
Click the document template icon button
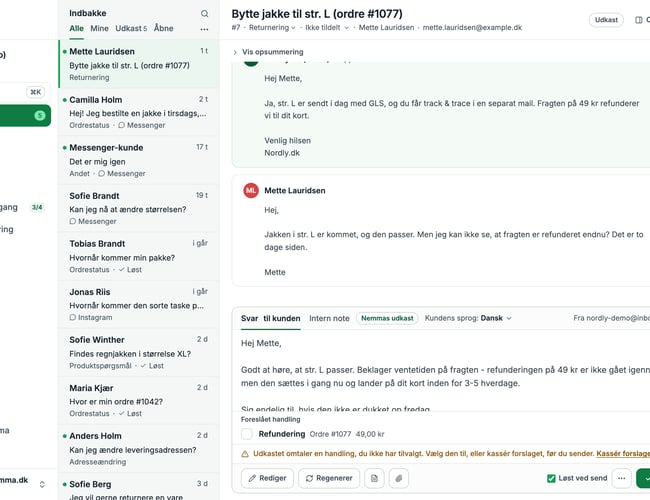(374, 478)
